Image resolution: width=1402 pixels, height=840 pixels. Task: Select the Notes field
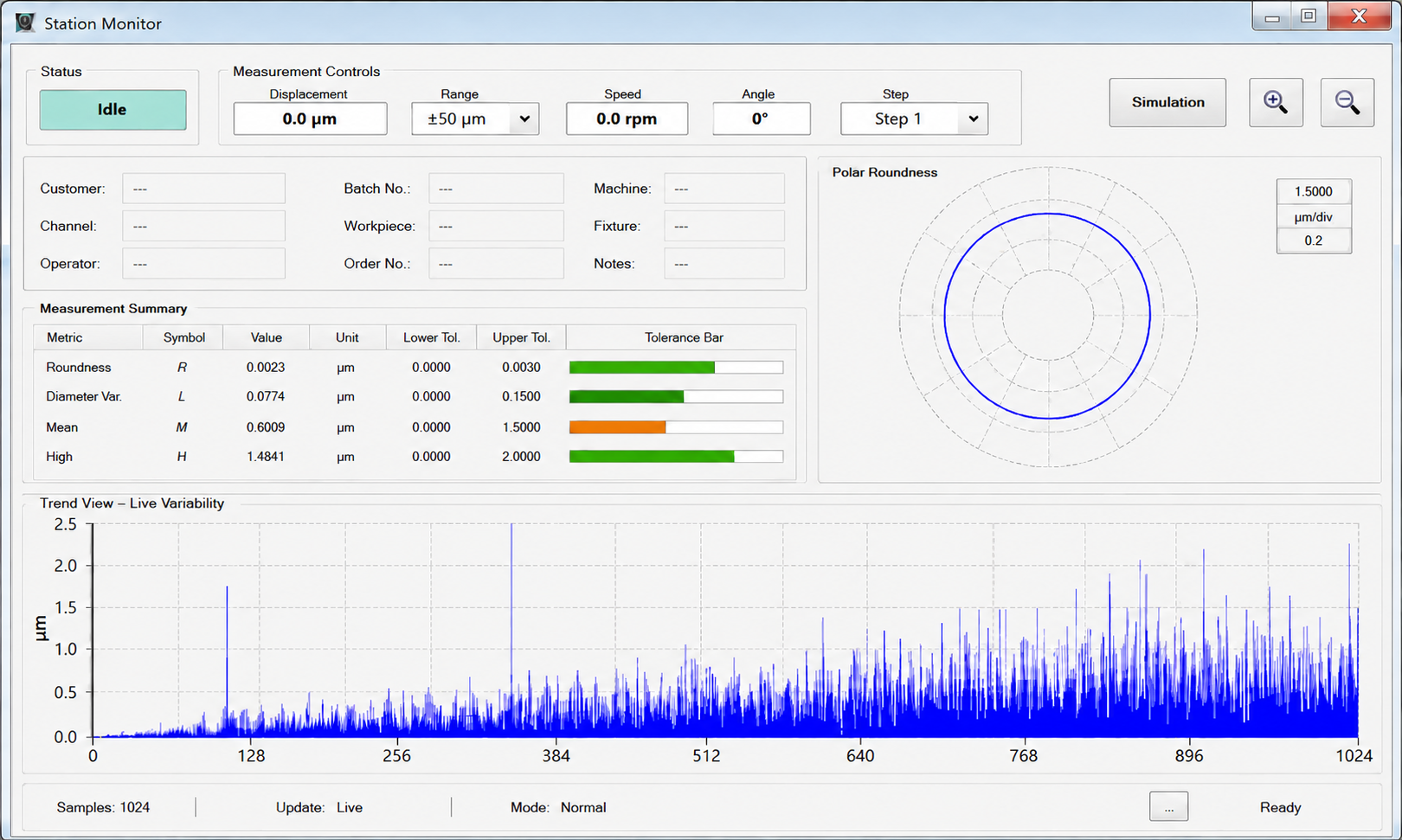pyautogui.click(x=724, y=264)
